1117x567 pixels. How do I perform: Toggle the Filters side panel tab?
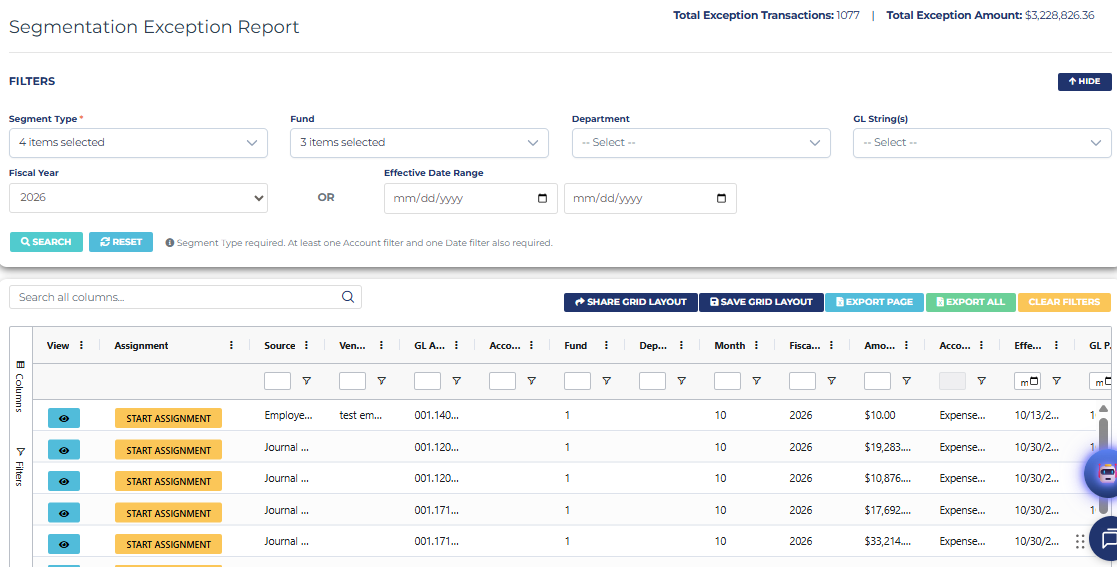(20, 467)
